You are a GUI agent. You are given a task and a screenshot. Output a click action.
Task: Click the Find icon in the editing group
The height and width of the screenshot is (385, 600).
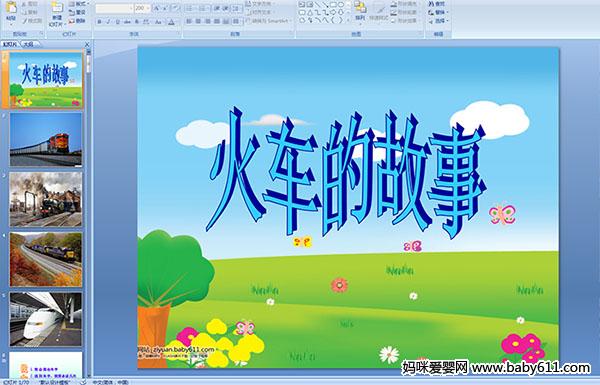pyautogui.click(x=436, y=3)
